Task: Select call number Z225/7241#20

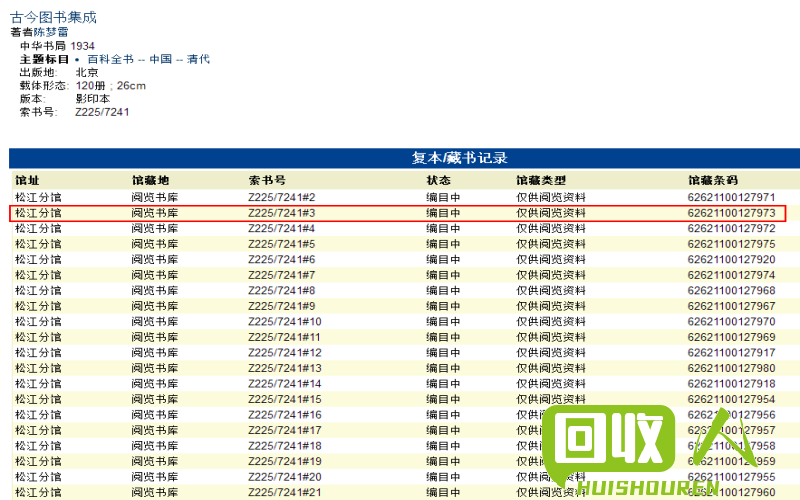Action: (285, 477)
